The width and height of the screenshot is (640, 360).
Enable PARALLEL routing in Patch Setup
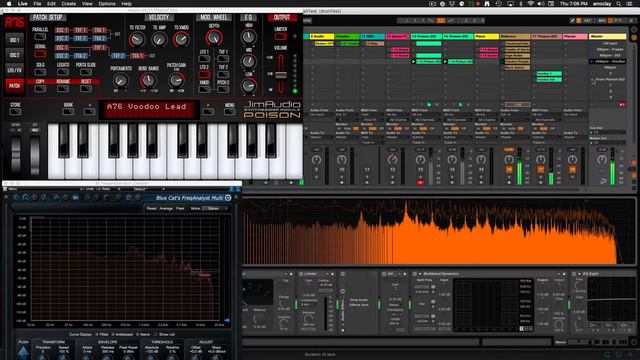point(40,37)
